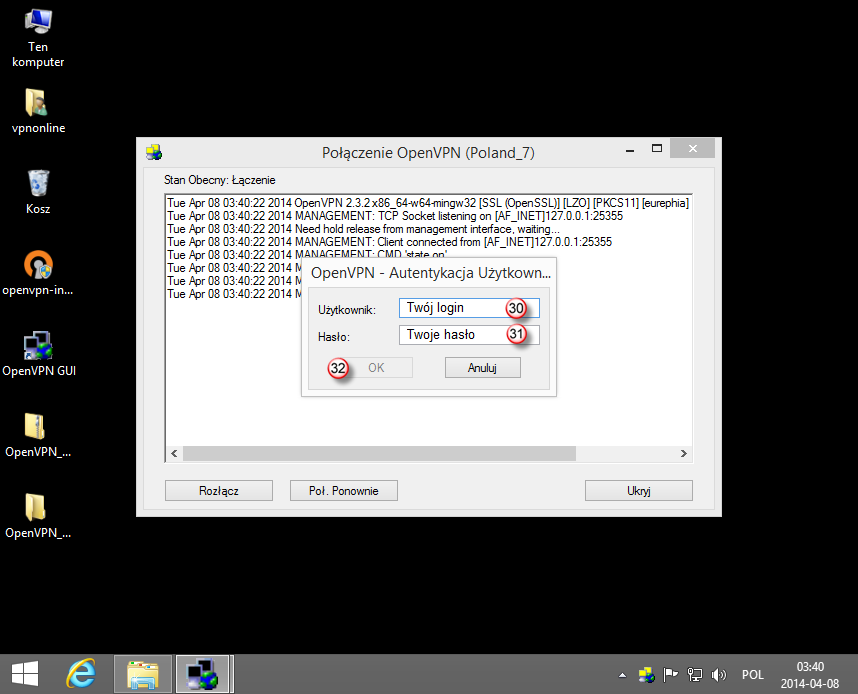This screenshot has height=694, width=858.
Task: Open the volume speaker tray icon
Action: coord(718,675)
